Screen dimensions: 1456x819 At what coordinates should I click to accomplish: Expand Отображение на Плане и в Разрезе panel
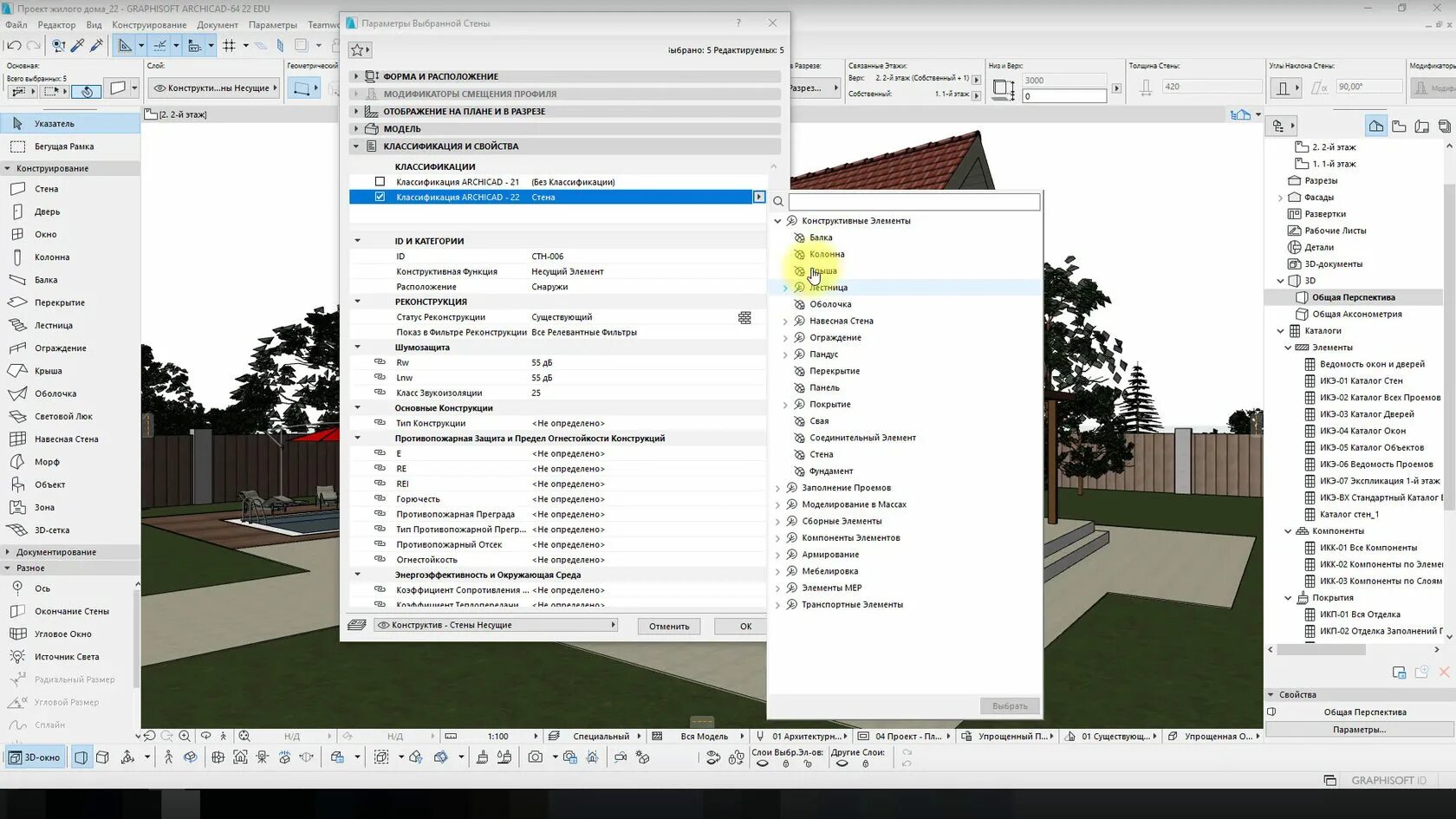(355, 111)
